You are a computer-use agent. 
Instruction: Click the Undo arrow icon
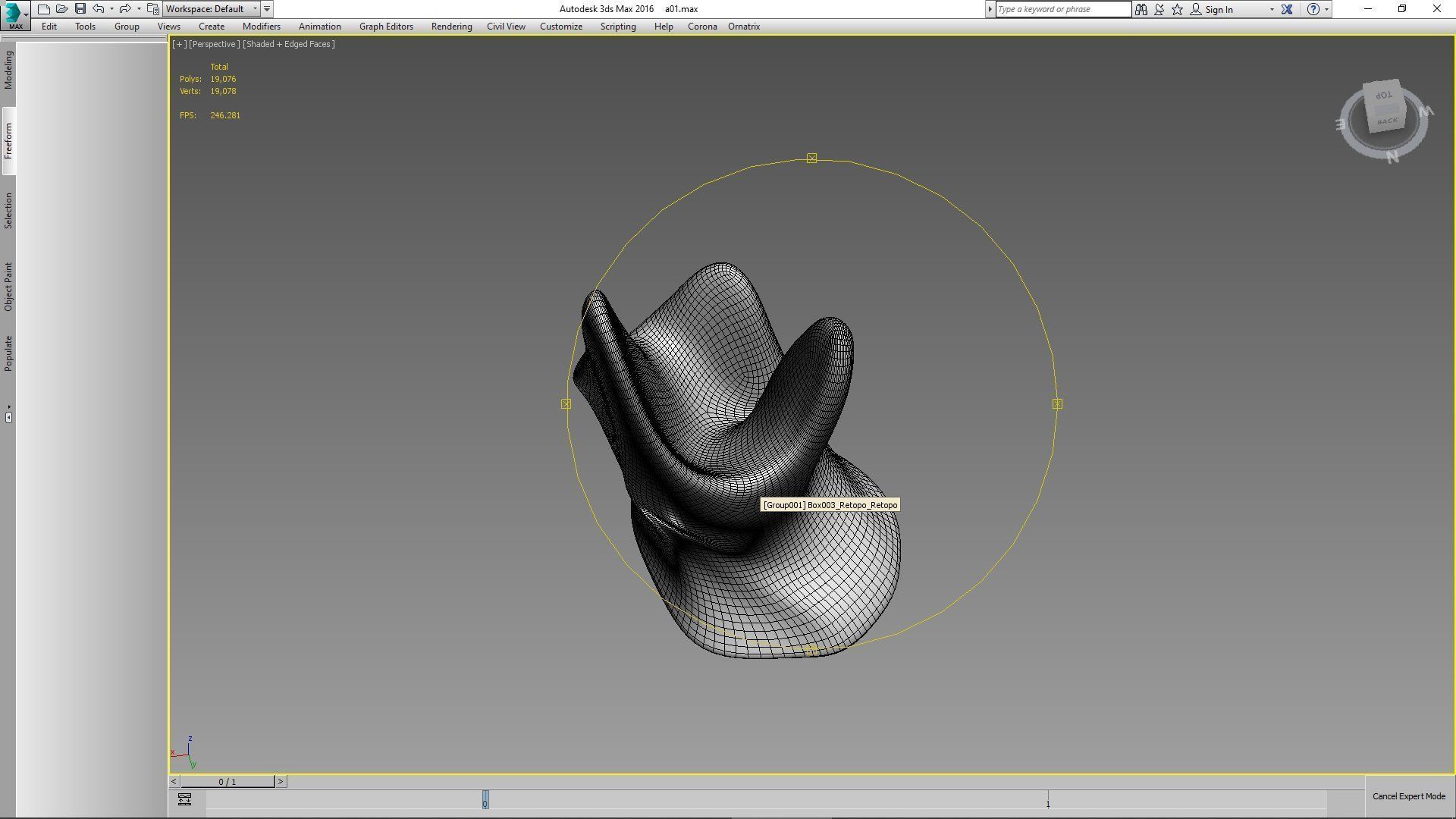pyautogui.click(x=99, y=9)
